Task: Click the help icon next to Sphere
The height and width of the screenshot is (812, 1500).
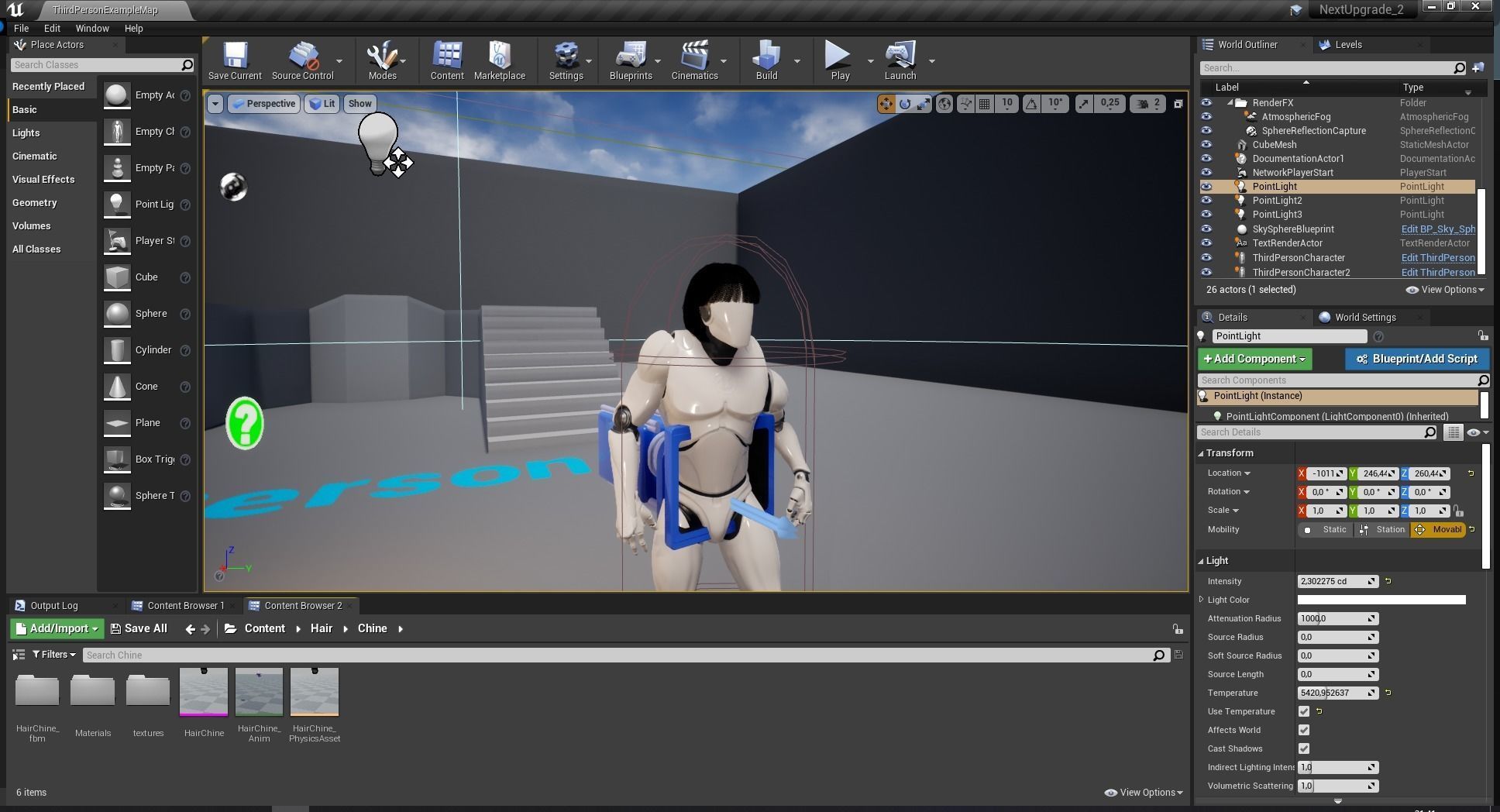Action: pyautogui.click(x=185, y=314)
